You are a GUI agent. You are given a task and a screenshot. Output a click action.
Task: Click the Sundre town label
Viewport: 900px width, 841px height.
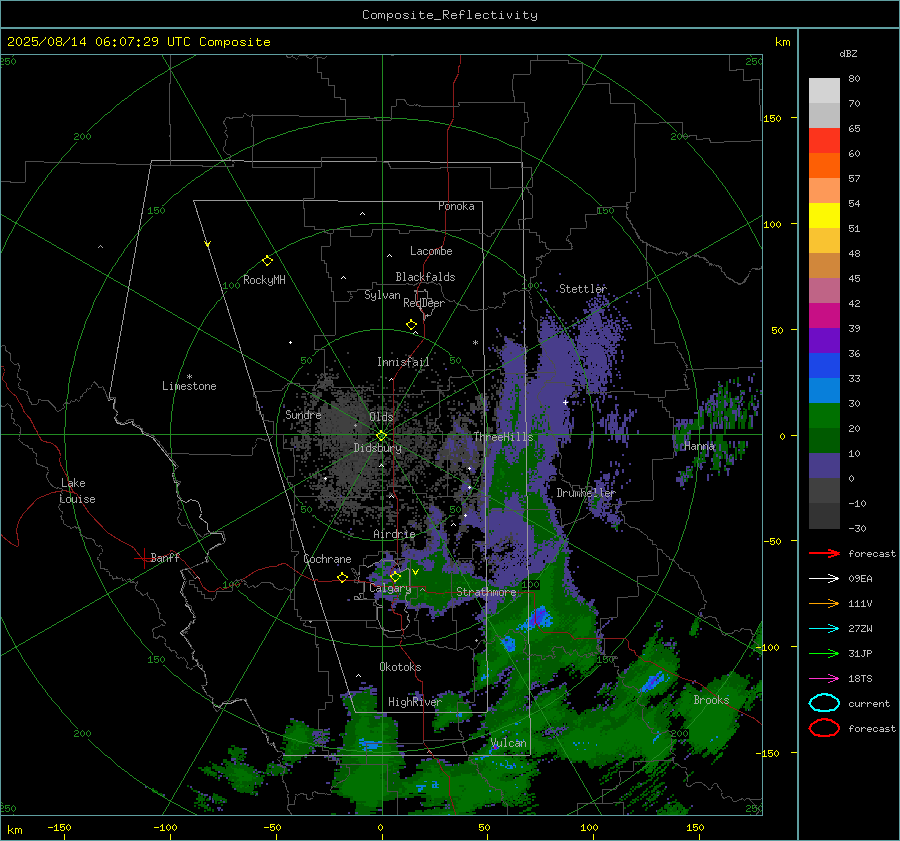click(303, 414)
